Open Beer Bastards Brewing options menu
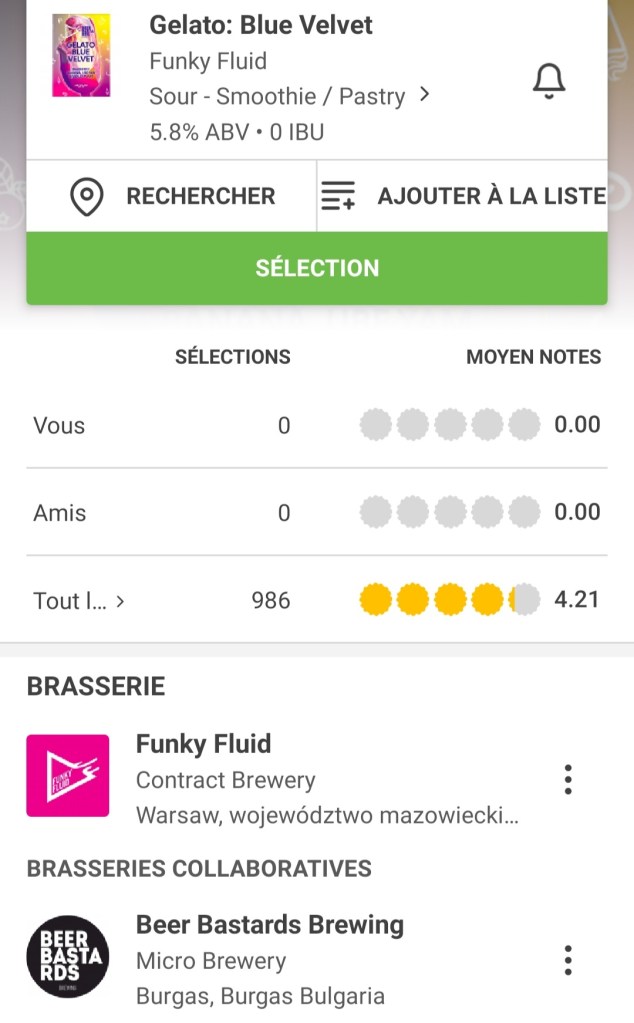The height and width of the screenshot is (1023, 634). tap(568, 960)
